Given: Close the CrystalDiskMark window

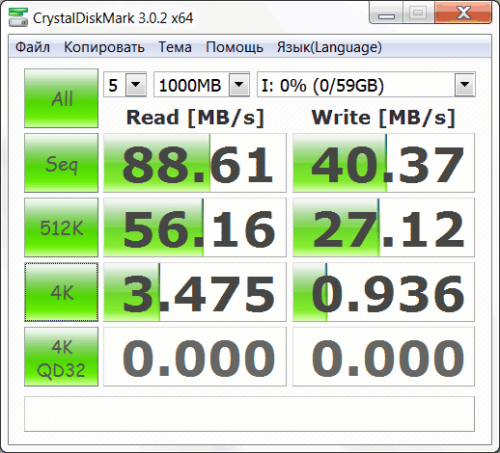Looking at the screenshot, I should tap(463, 13).
